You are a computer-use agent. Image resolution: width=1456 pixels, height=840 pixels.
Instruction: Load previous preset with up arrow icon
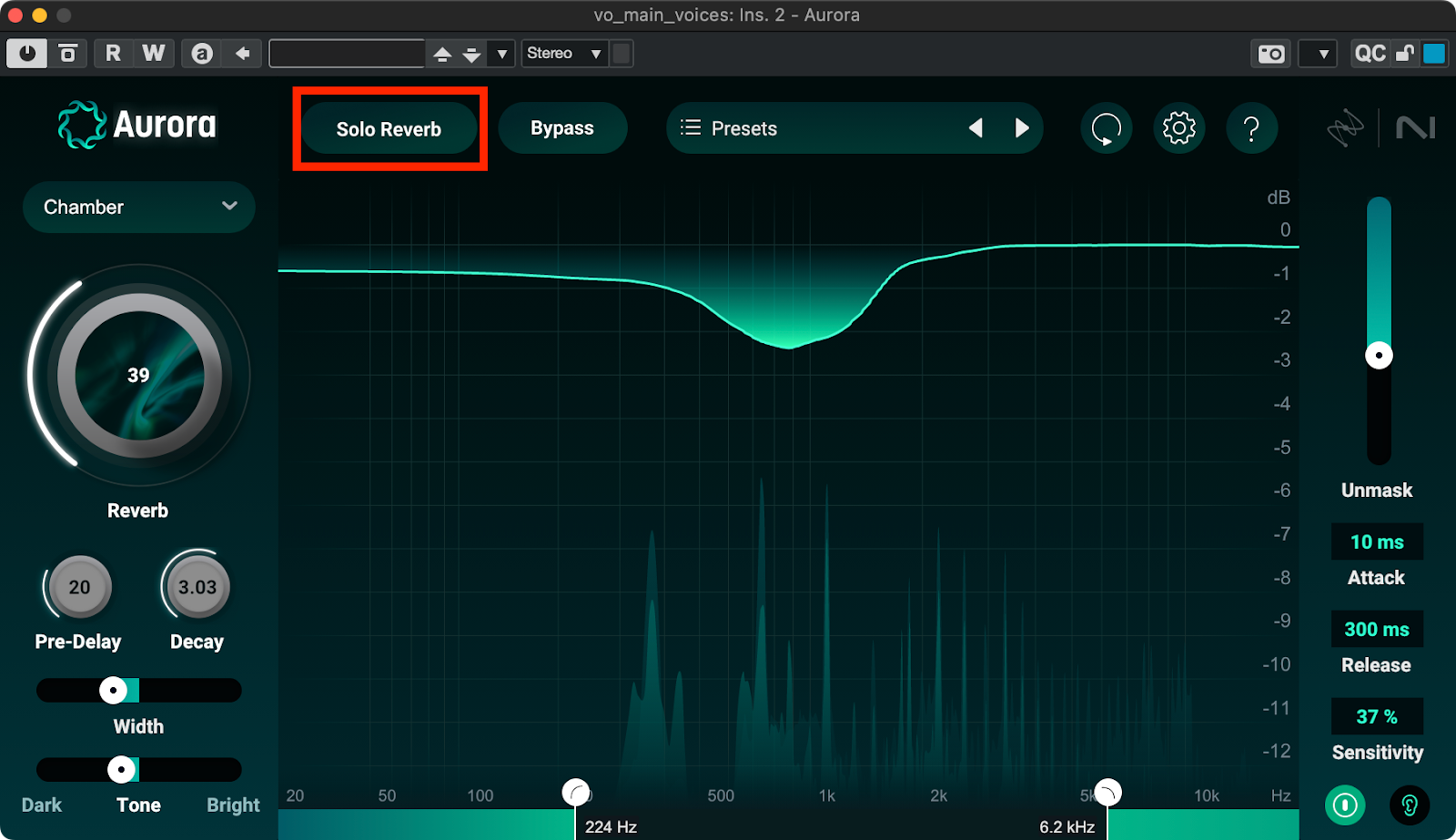point(442,54)
